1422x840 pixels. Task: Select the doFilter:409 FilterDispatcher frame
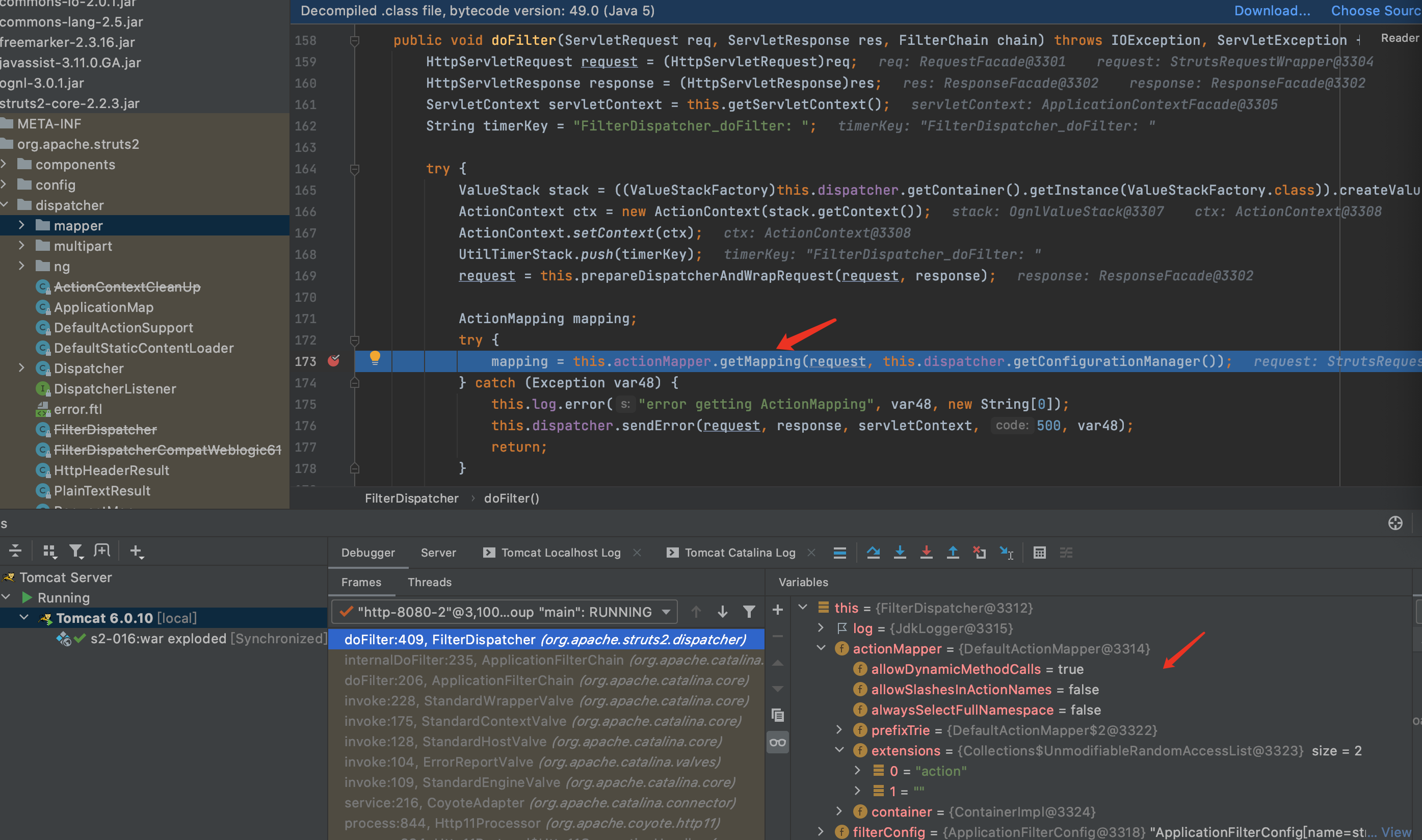[x=546, y=640]
